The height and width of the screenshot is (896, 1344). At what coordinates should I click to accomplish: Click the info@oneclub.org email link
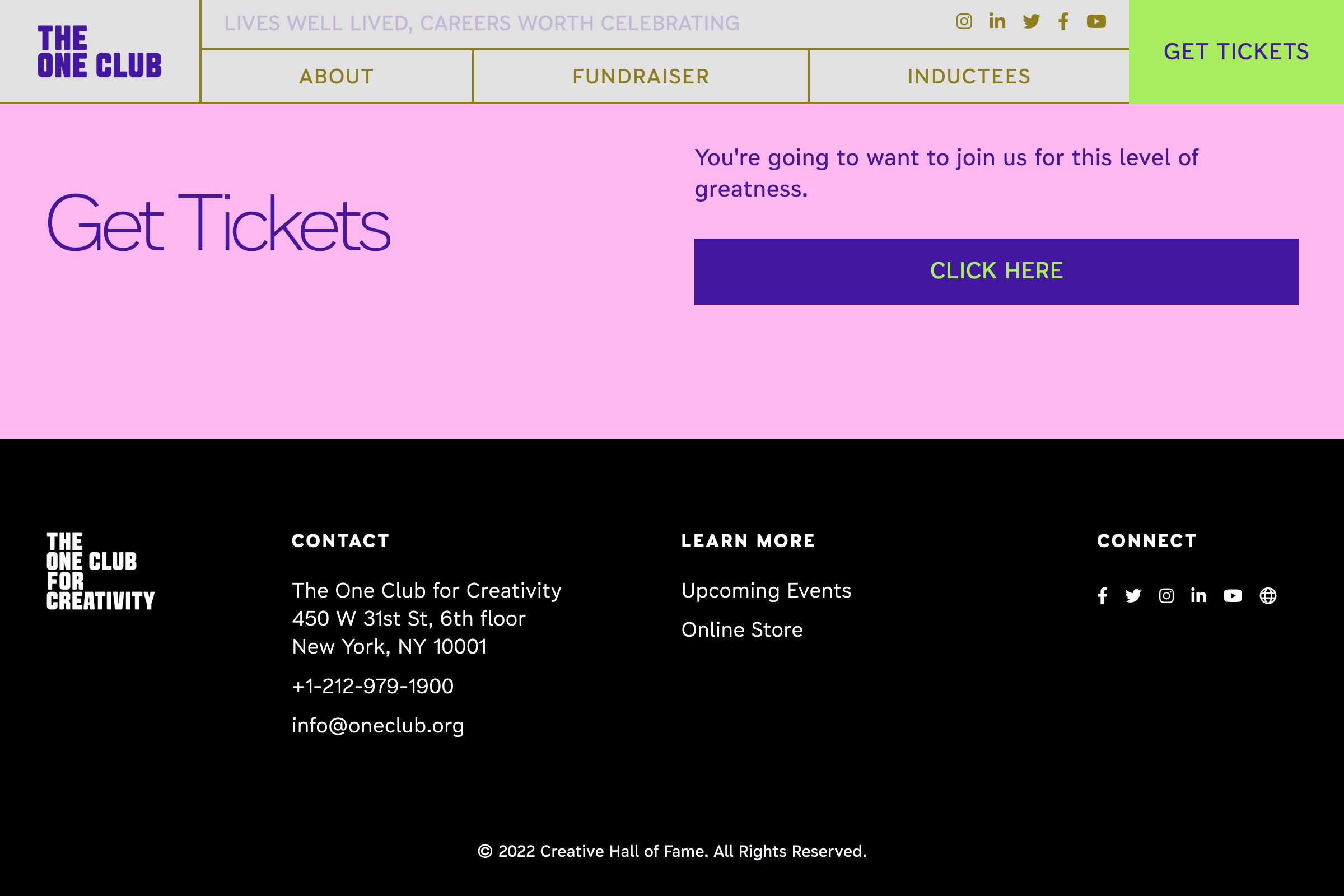click(x=377, y=726)
